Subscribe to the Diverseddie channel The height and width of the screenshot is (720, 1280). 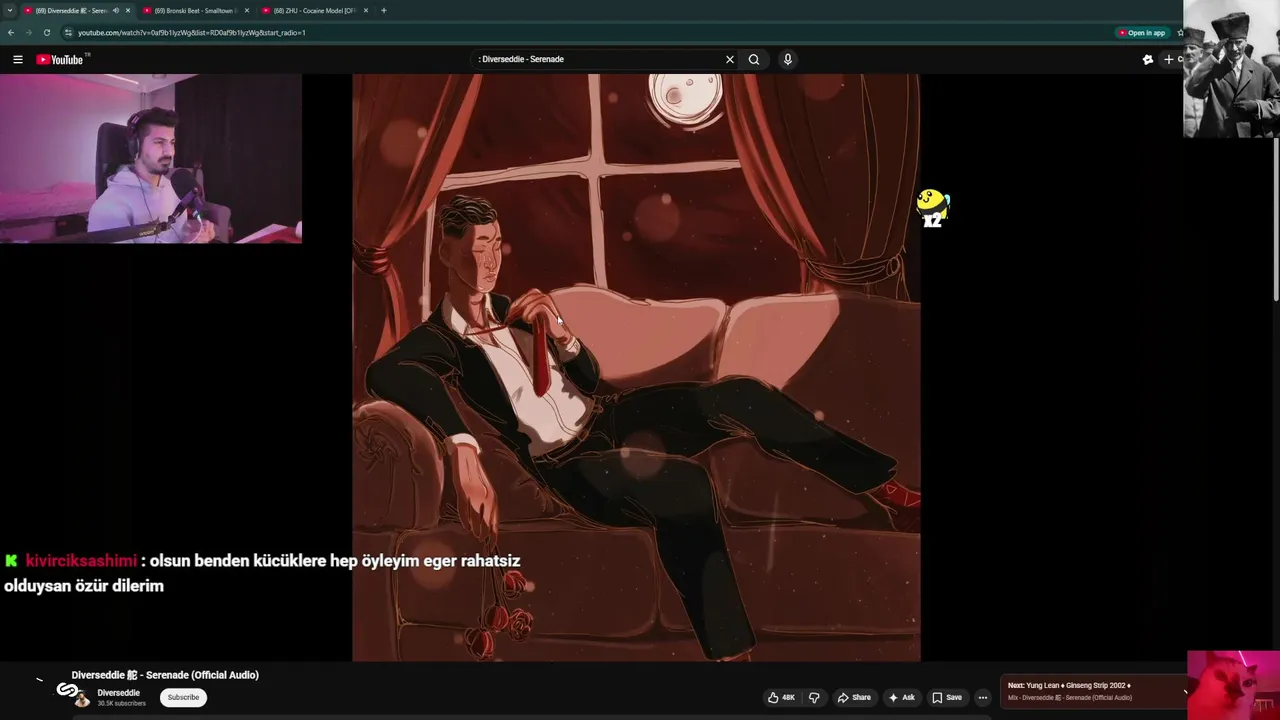point(183,697)
